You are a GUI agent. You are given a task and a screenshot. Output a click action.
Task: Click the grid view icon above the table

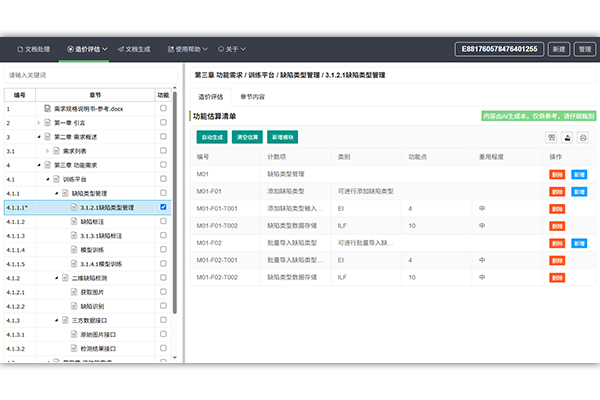551,138
